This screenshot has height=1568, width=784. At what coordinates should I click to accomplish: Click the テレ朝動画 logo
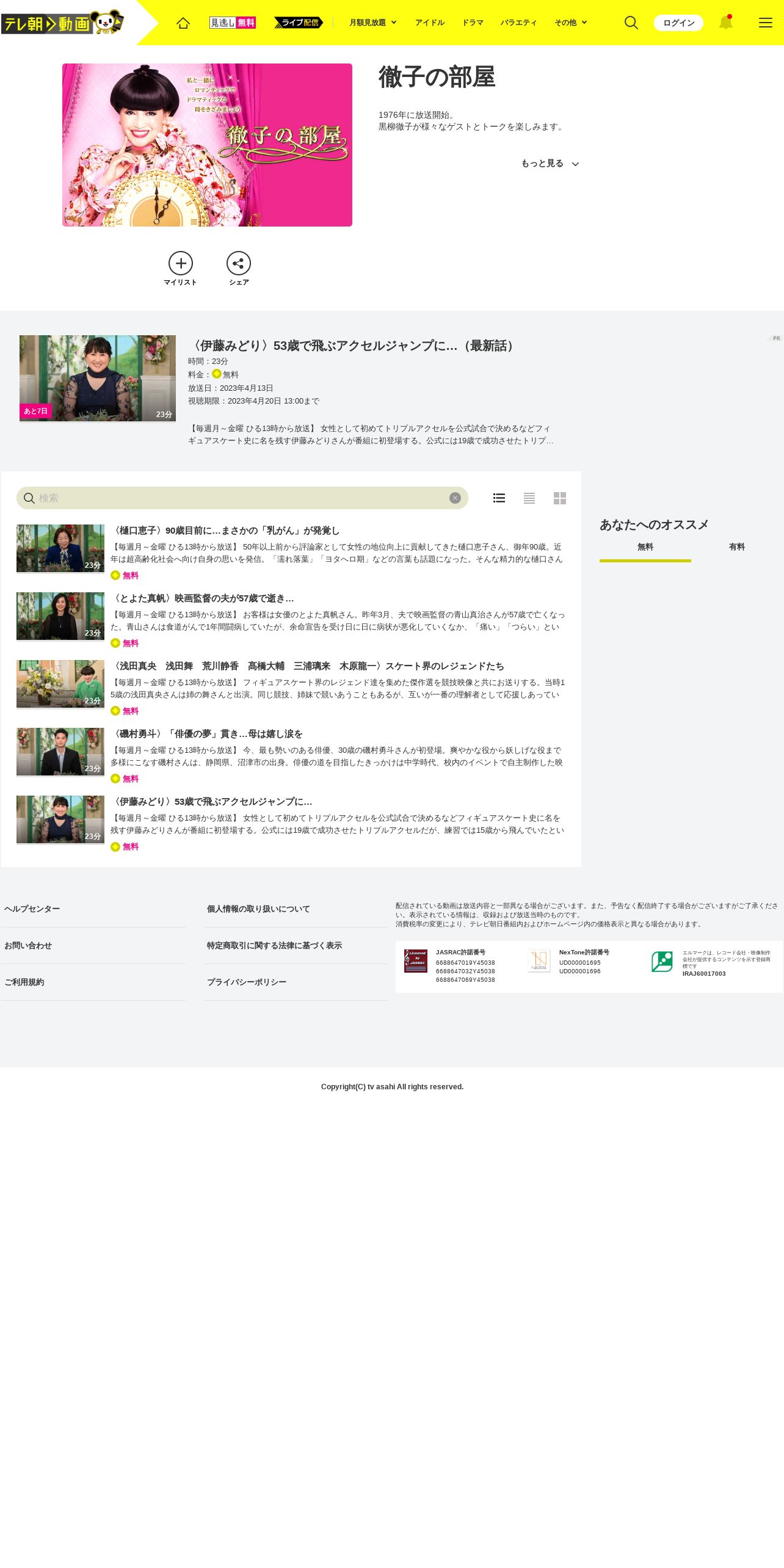click(63, 23)
